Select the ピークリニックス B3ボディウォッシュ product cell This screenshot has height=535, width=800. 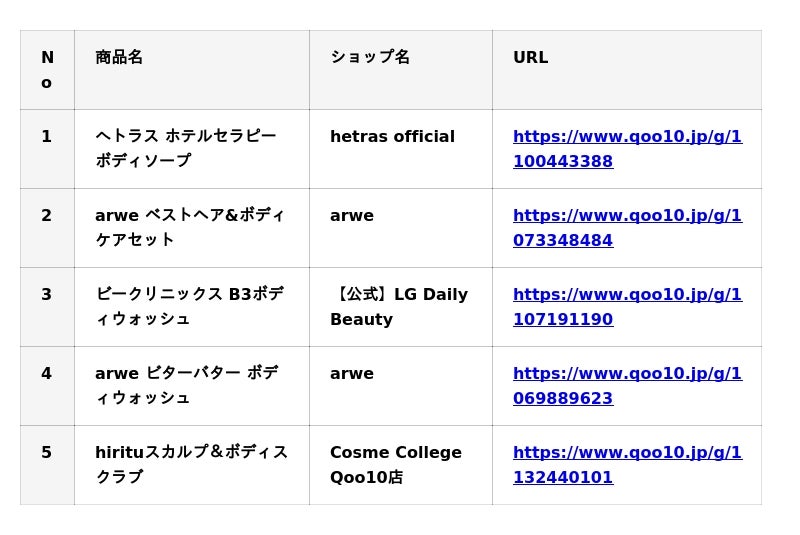pos(189,306)
